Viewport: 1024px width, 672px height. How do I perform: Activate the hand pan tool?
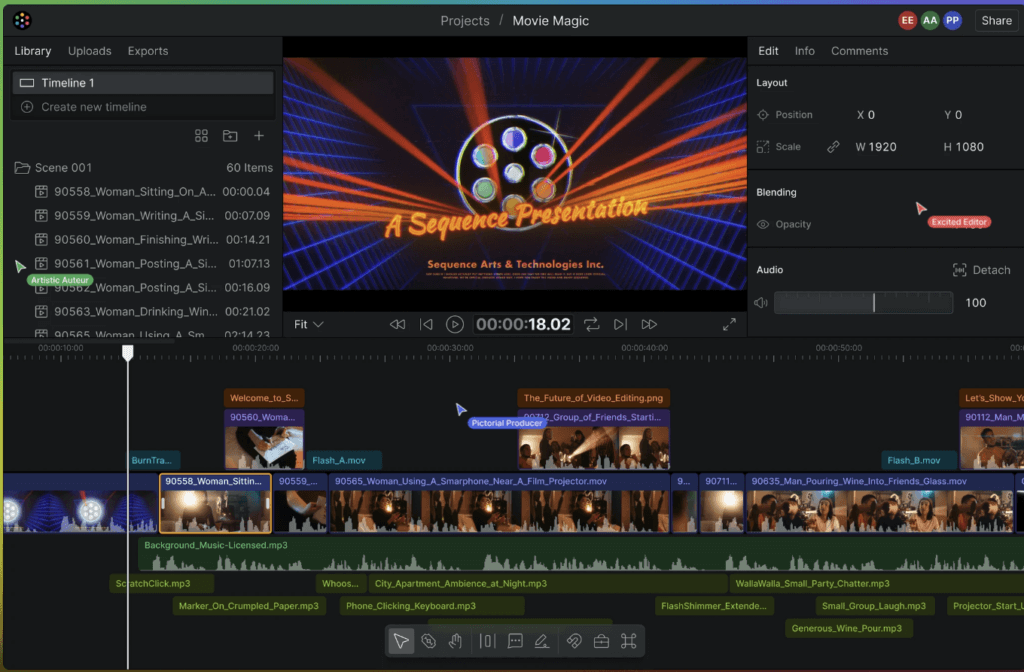click(456, 641)
